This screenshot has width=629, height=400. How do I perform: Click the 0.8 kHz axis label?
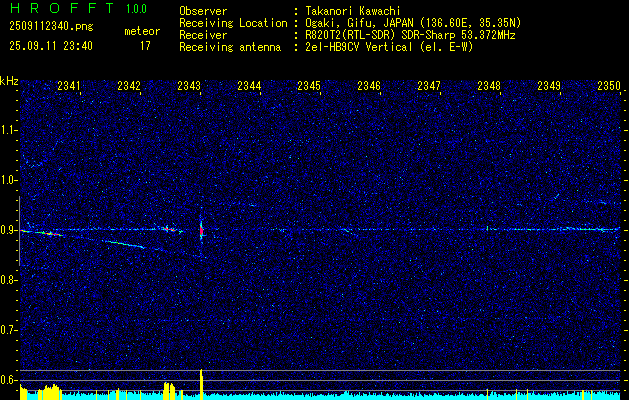9,280
